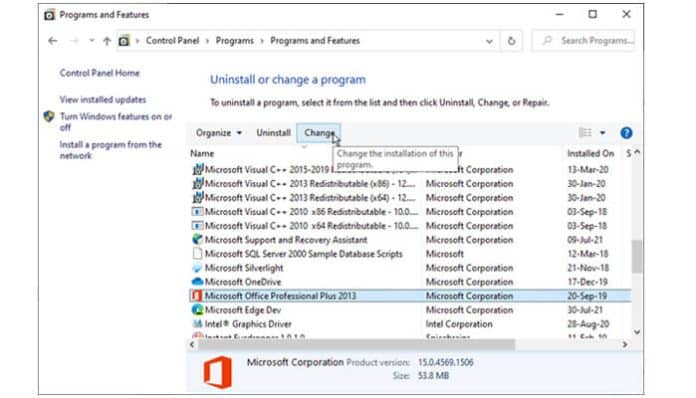
Task: Open Control Panel breadcrumb
Action: [x=172, y=40]
